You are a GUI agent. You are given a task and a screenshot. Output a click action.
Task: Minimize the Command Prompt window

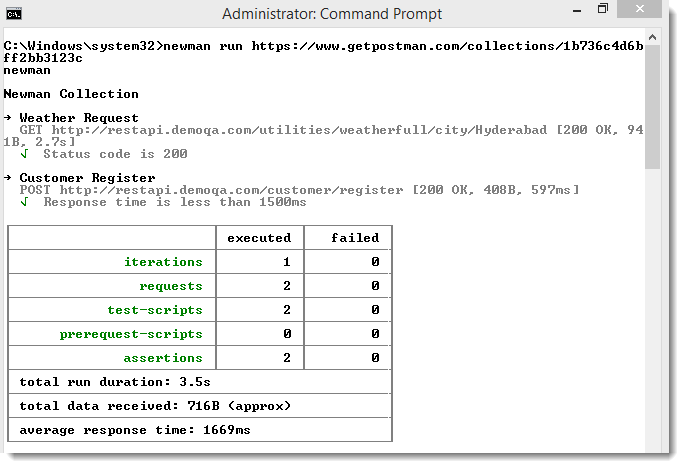click(577, 10)
